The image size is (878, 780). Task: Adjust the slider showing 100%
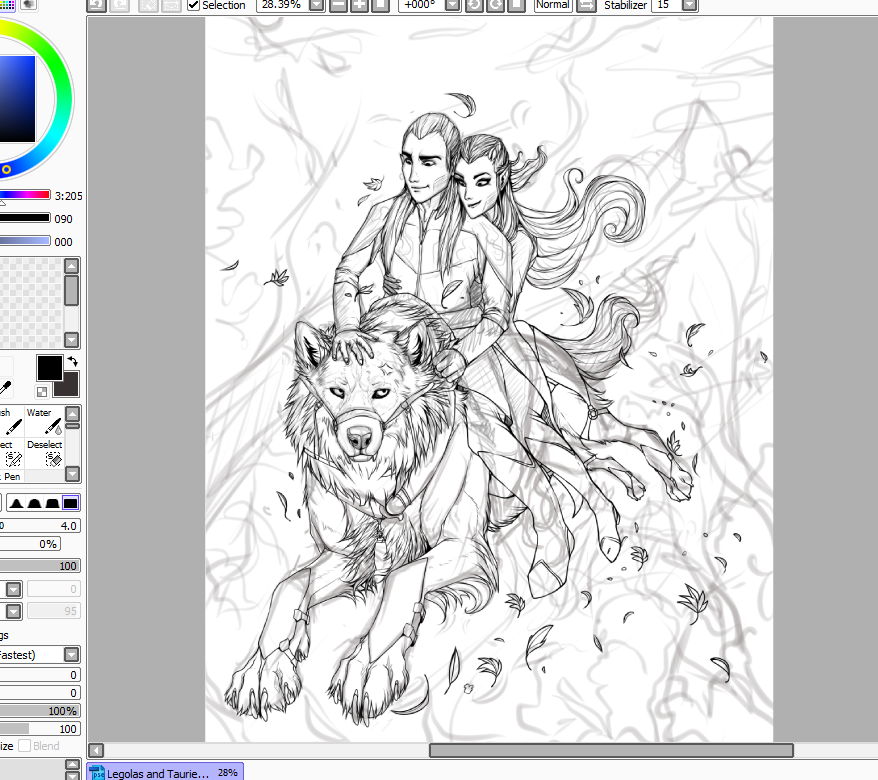(x=39, y=711)
